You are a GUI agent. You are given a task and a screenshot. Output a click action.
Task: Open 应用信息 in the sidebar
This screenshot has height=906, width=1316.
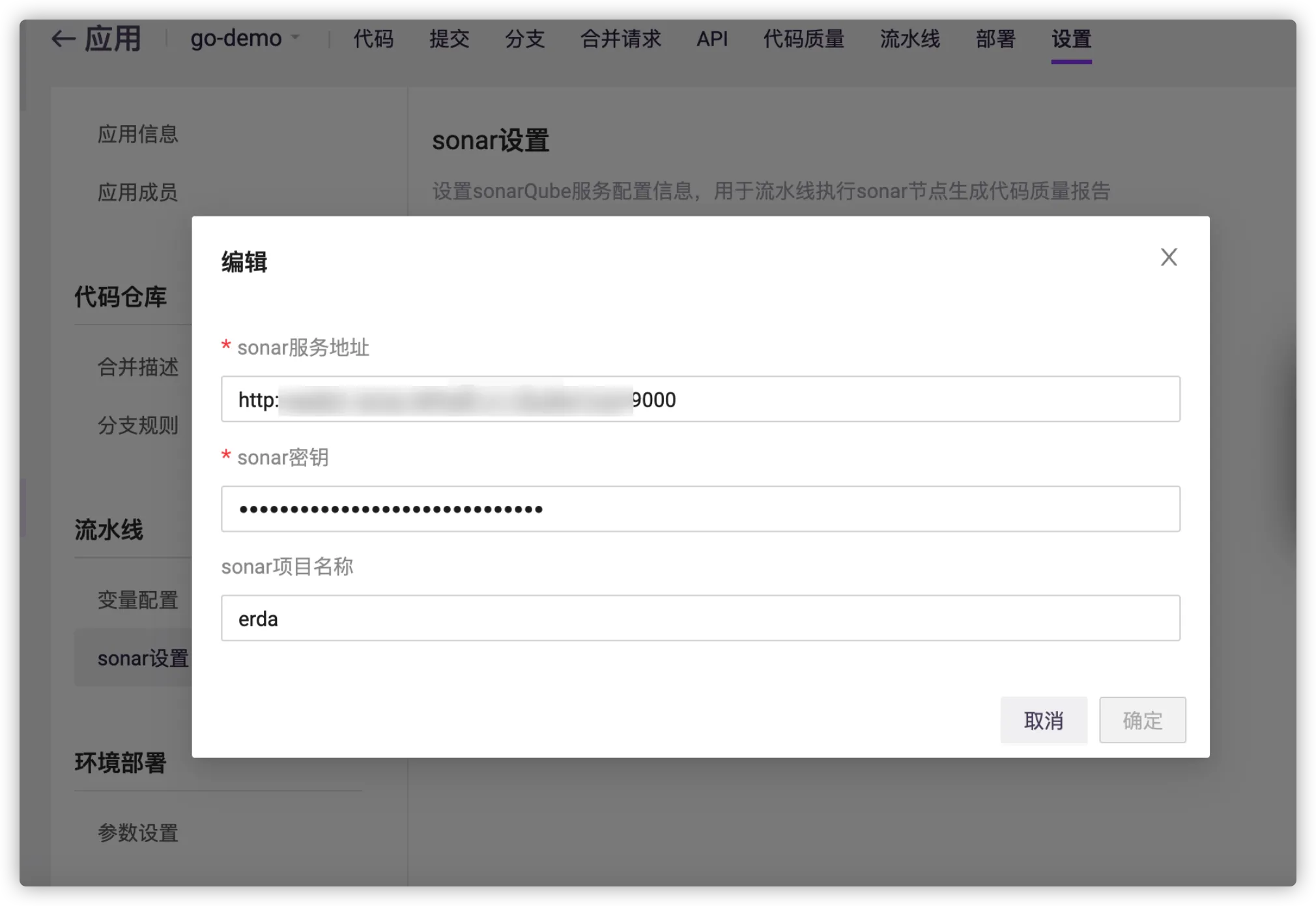(137, 134)
